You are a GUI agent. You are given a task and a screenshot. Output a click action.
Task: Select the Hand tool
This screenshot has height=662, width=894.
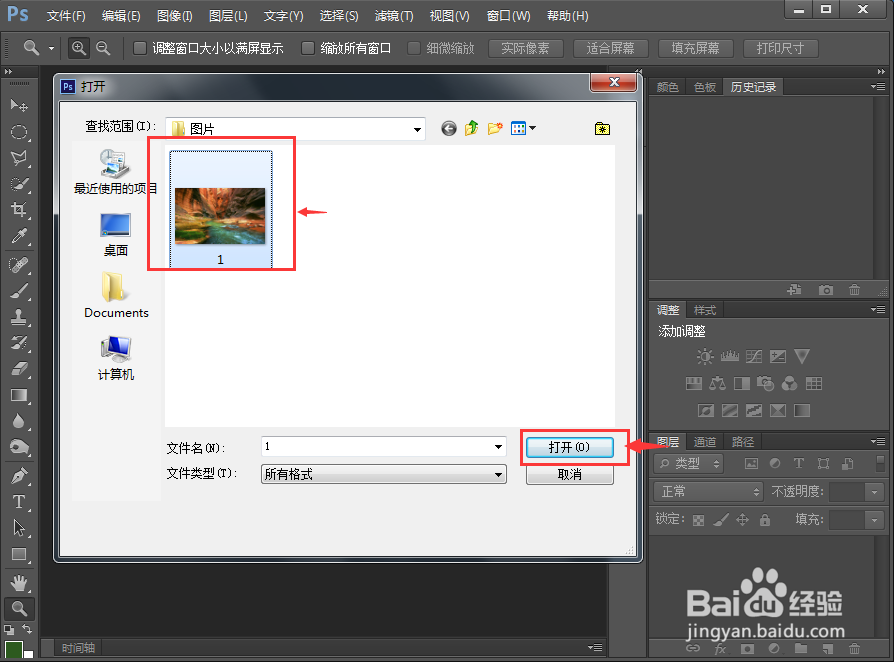pos(19,583)
